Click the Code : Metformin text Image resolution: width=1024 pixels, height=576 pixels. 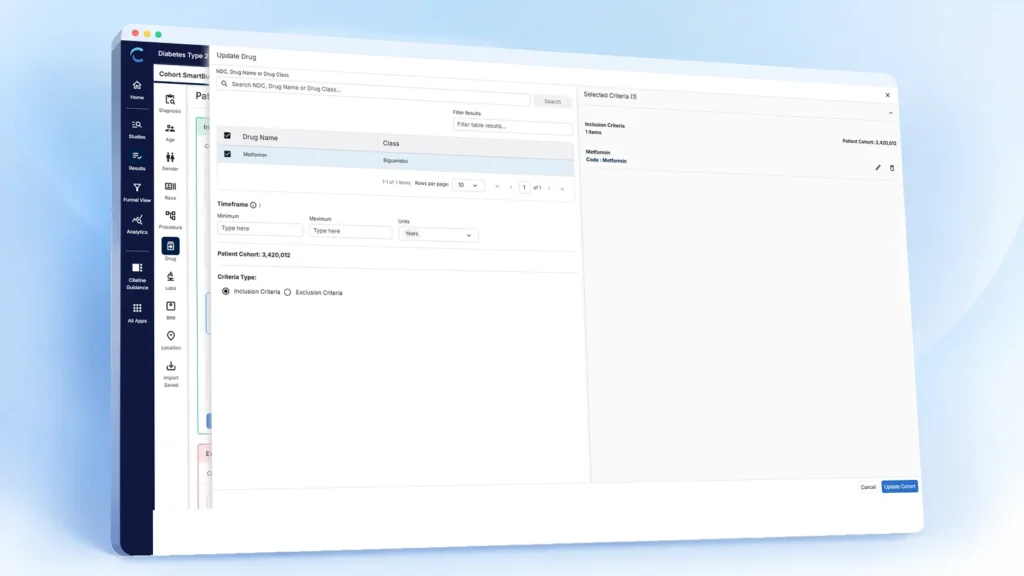tap(606, 160)
